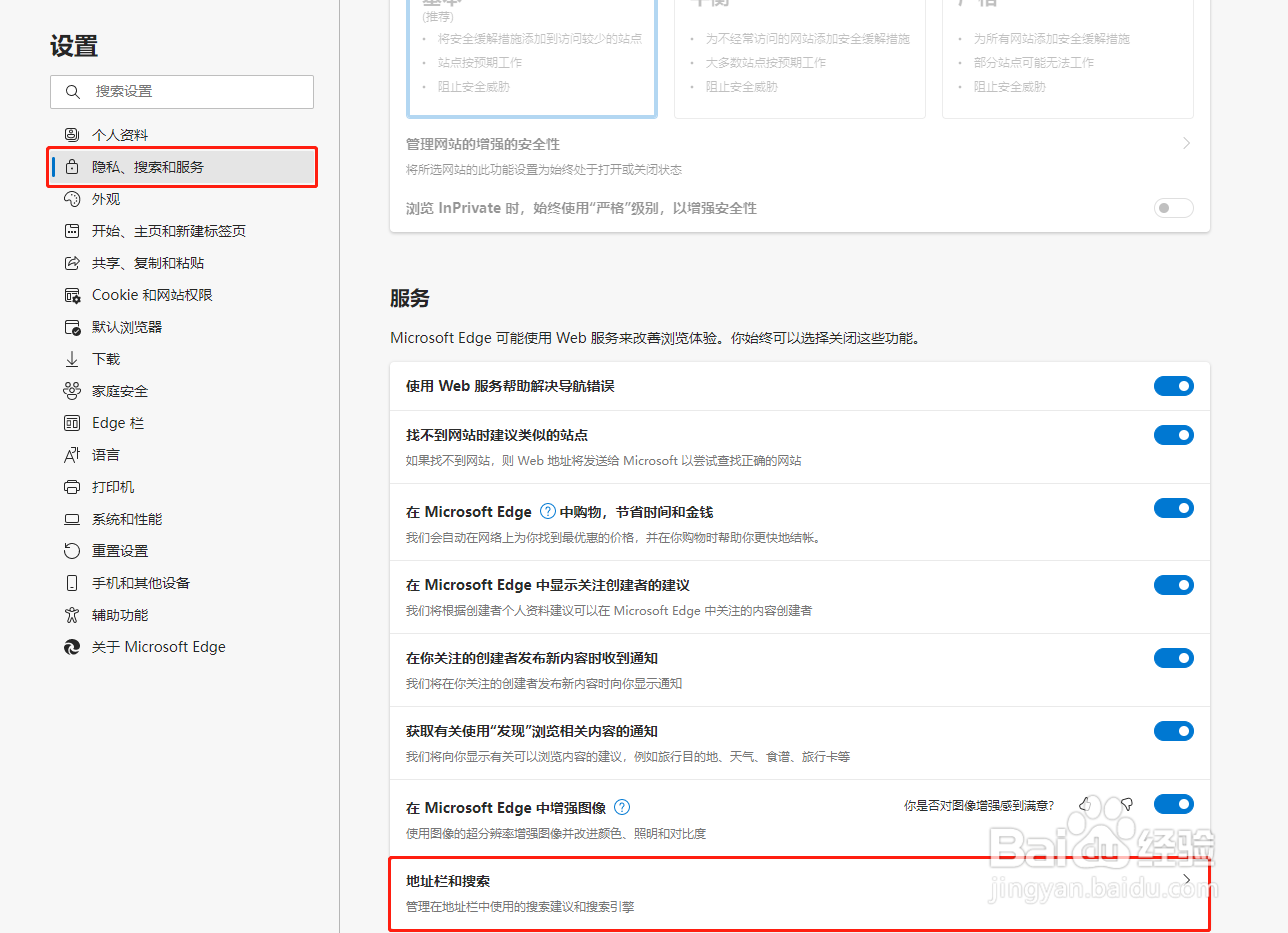The width and height of the screenshot is (1288, 933).
Task: Click the help icon after 在 Microsoft Edge 中购物
Action: [x=548, y=511]
